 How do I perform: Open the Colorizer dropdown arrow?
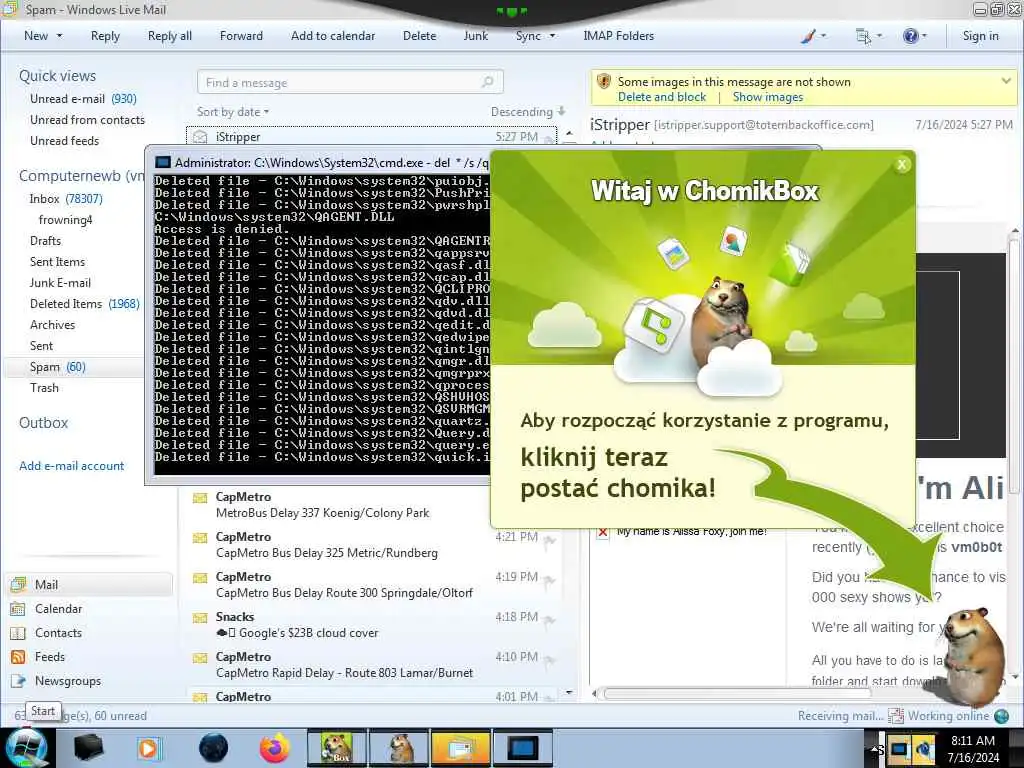(823, 37)
